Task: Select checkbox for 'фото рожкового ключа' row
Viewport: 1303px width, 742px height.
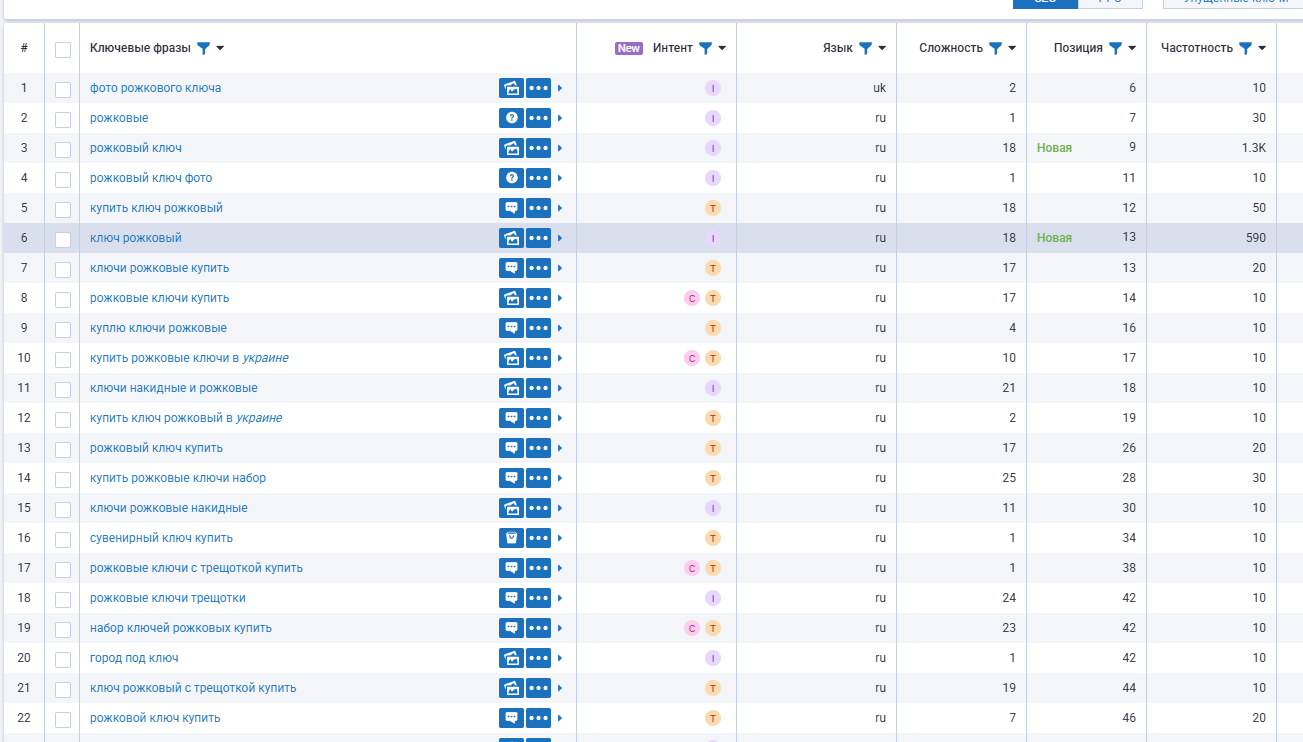Action: point(63,89)
